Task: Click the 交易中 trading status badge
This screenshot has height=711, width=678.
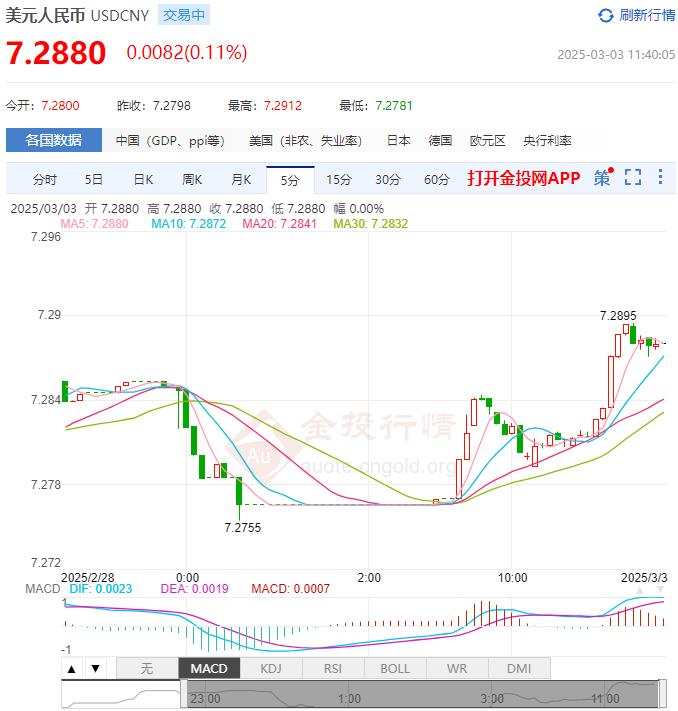Action: tap(184, 15)
